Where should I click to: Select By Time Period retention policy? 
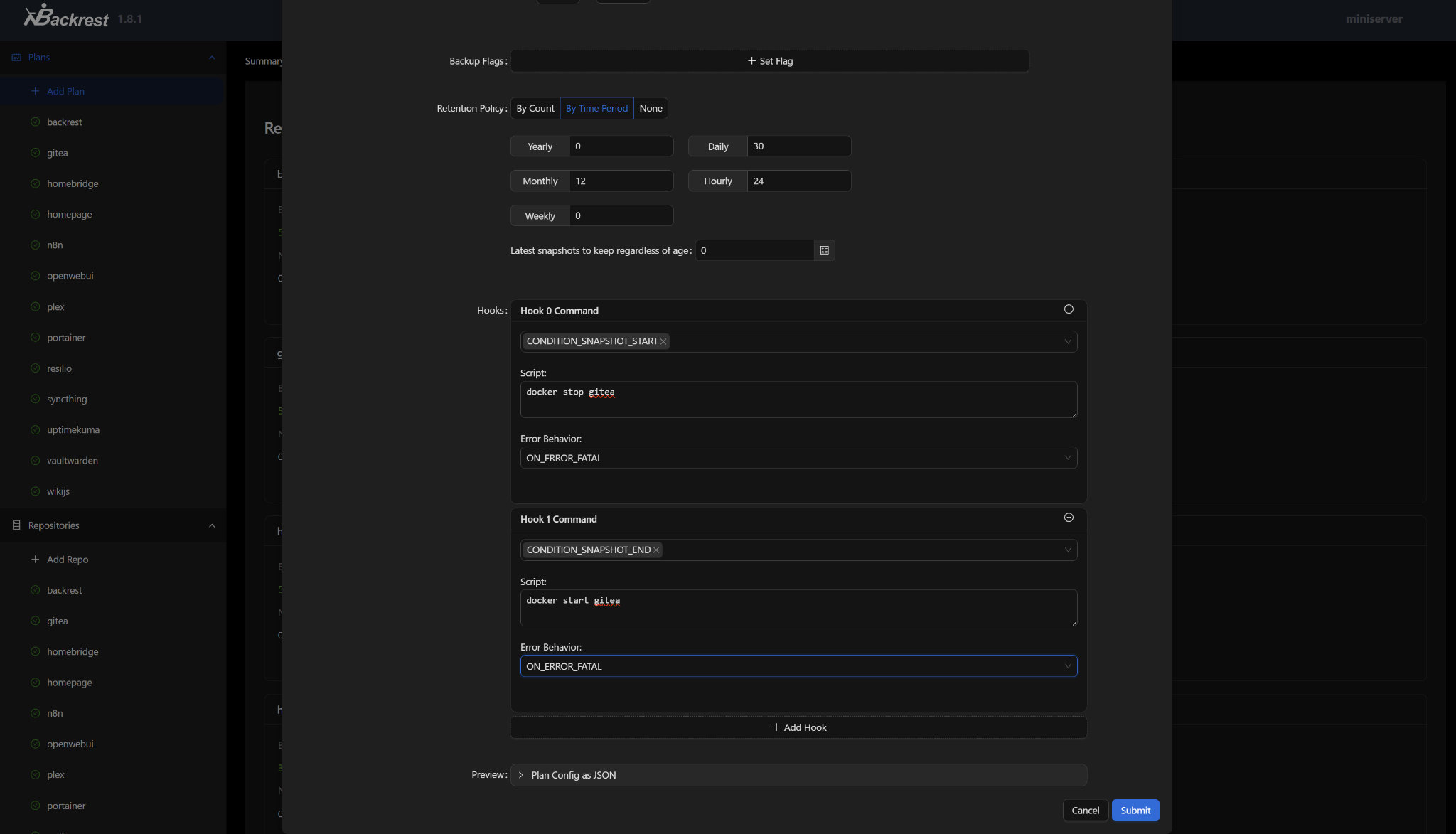pyautogui.click(x=596, y=108)
